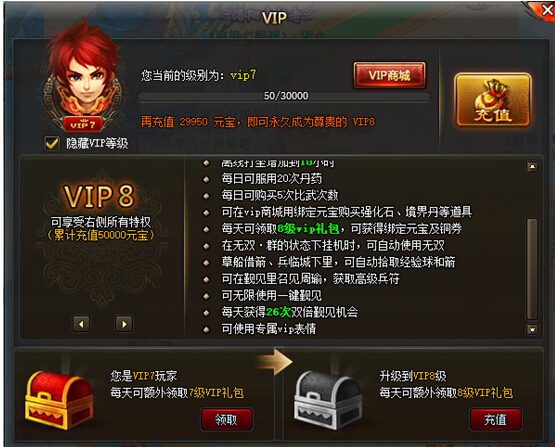Viewport: 555px width, 447px height.
Task: Click the VIP 7 badge under avatar
Action: coord(83,124)
